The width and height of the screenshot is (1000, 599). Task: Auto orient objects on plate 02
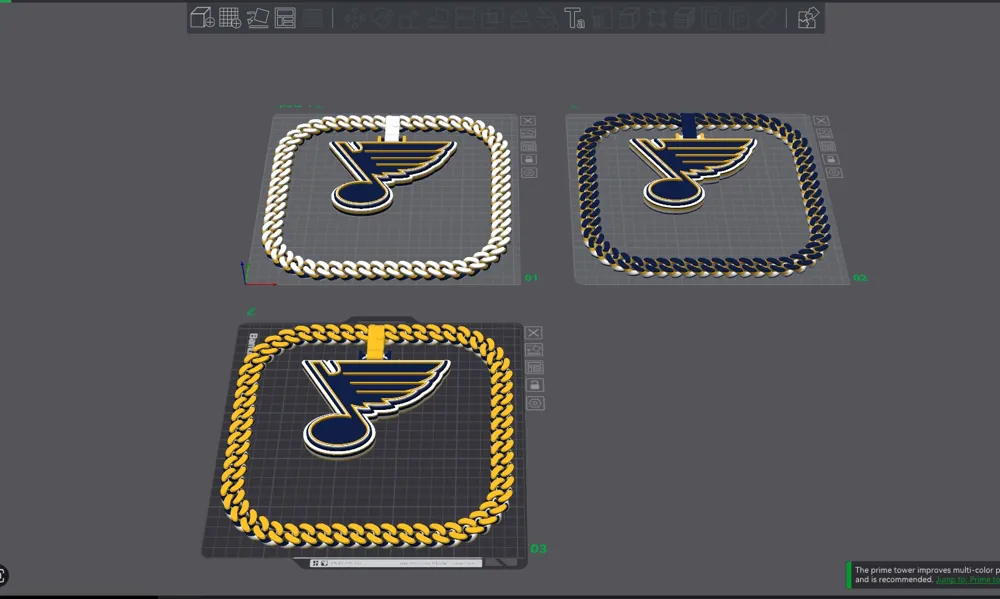824,133
